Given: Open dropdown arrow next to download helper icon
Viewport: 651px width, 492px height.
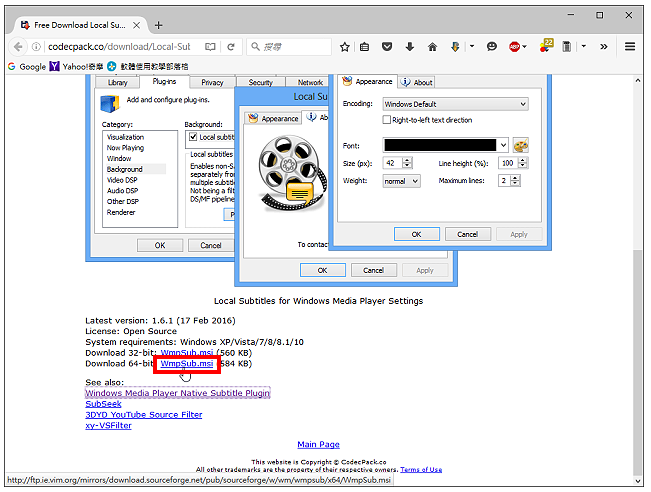Looking at the screenshot, I should pos(472,47).
